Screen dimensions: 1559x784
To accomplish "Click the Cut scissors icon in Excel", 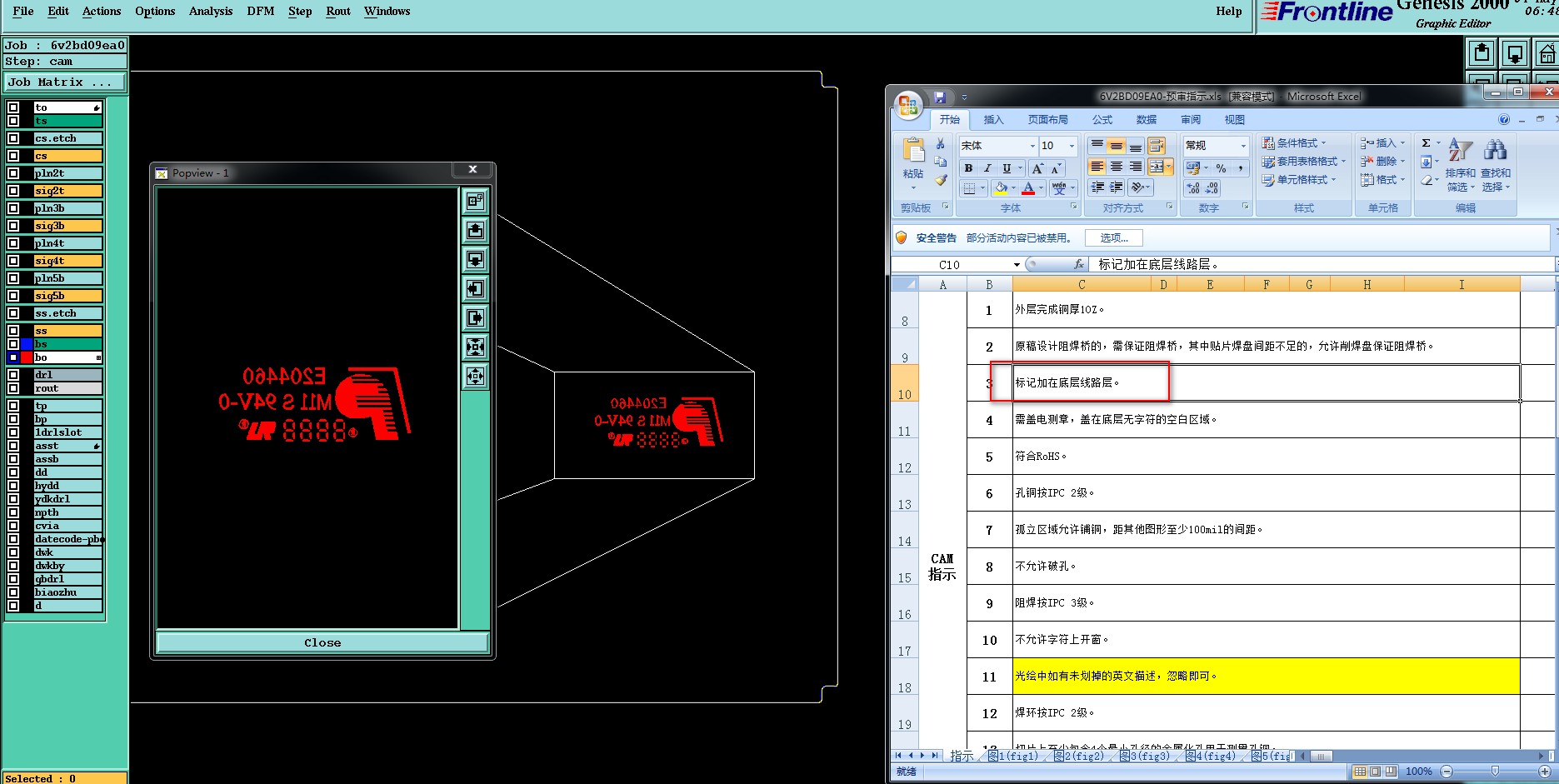I will coord(940,144).
